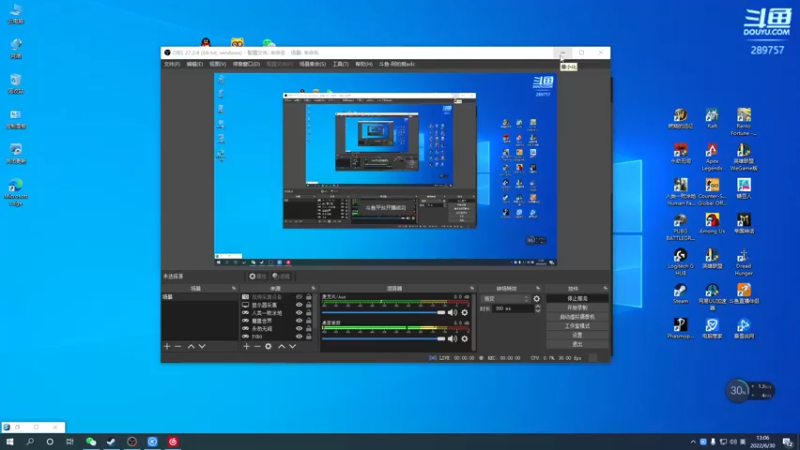The height and width of the screenshot is (450, 800).
Task: Open the Apex Legends desktop shortcut
Action: [712, 157]
